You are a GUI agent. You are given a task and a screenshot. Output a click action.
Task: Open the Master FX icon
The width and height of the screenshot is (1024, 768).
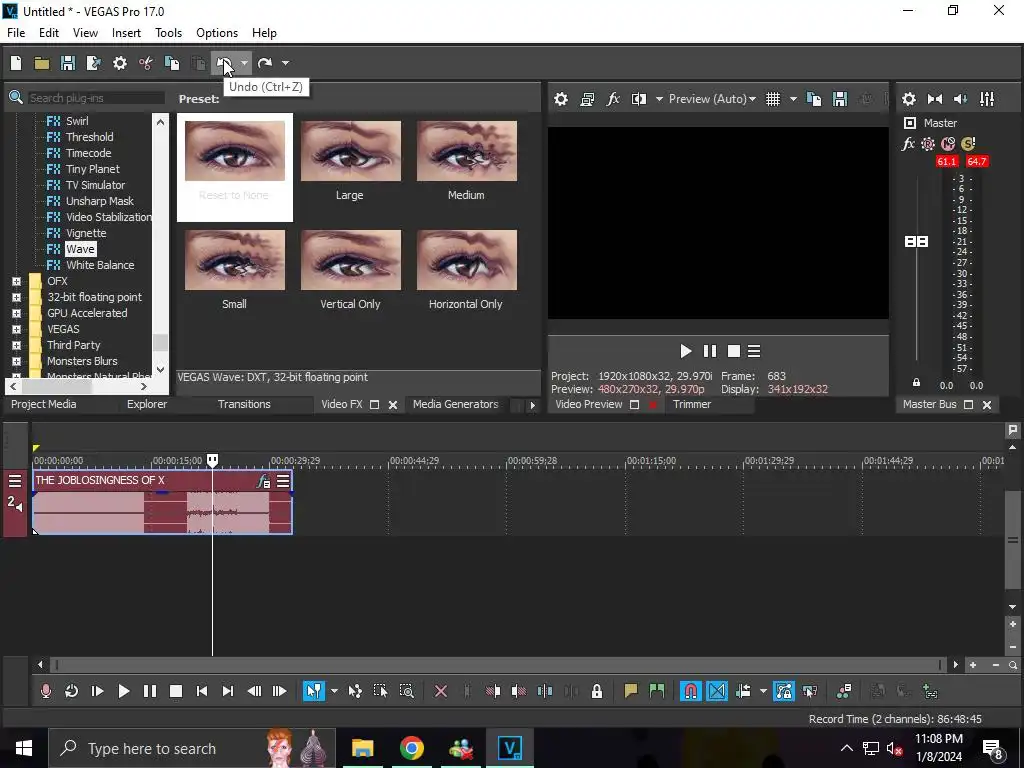(908, 144)
